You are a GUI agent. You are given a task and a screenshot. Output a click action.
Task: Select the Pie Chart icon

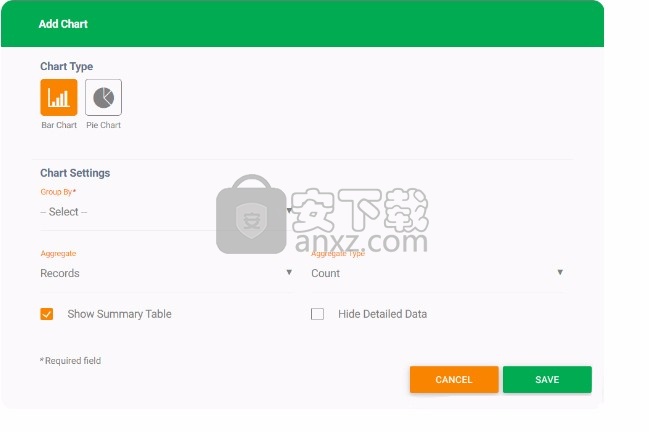(103, 98)
